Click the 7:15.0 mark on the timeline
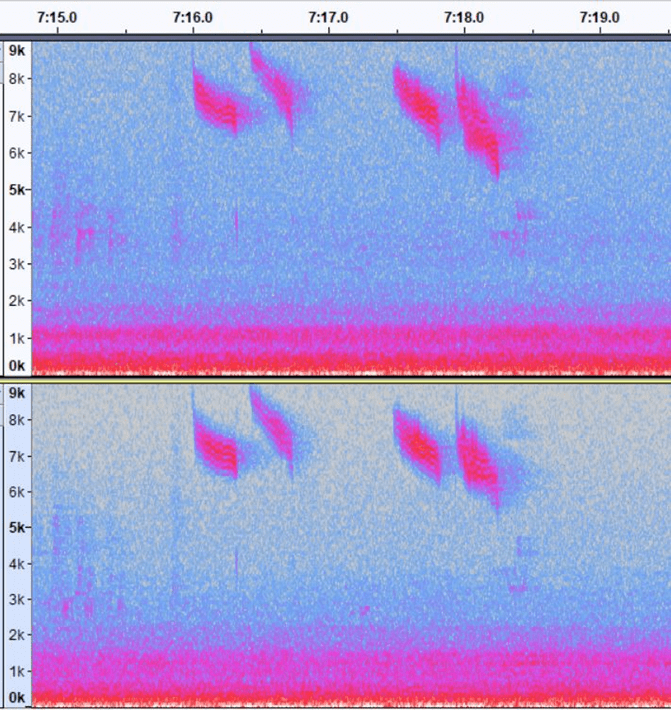 (57, 17)
